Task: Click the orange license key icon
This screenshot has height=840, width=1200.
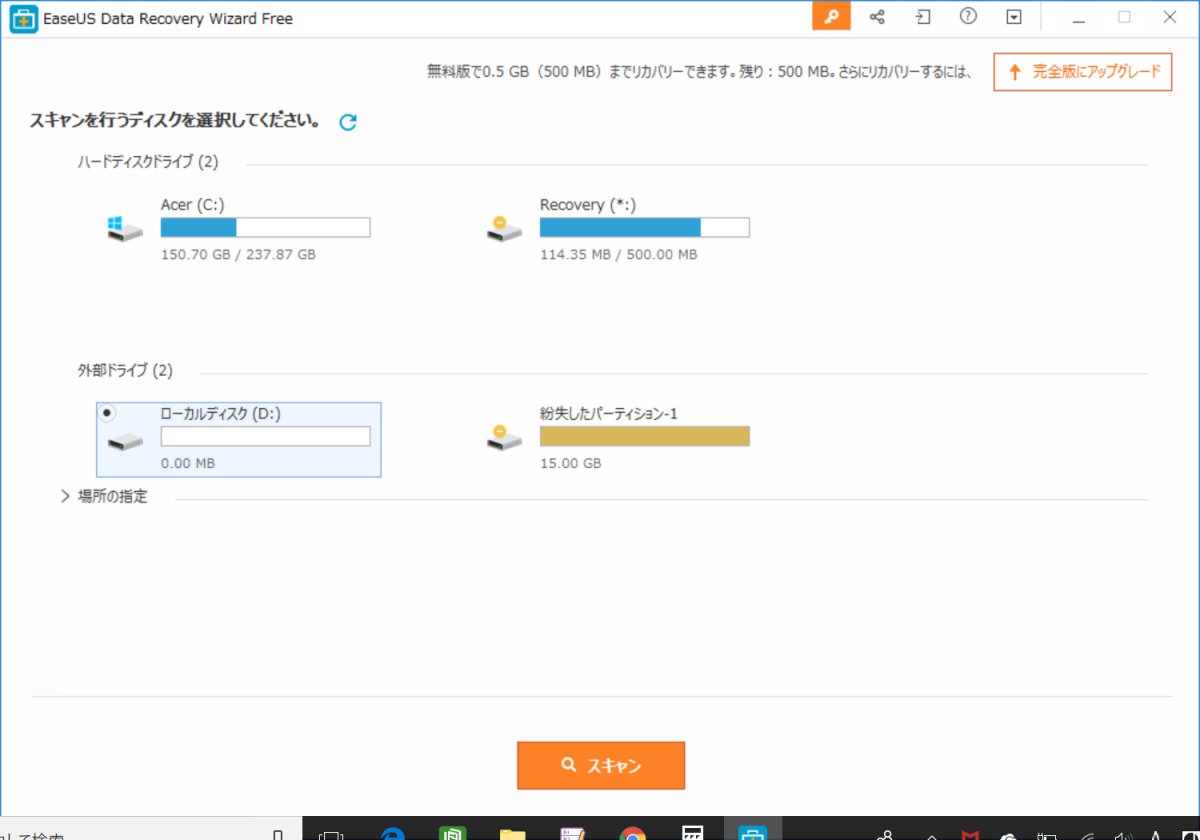Action: [831, 17]
